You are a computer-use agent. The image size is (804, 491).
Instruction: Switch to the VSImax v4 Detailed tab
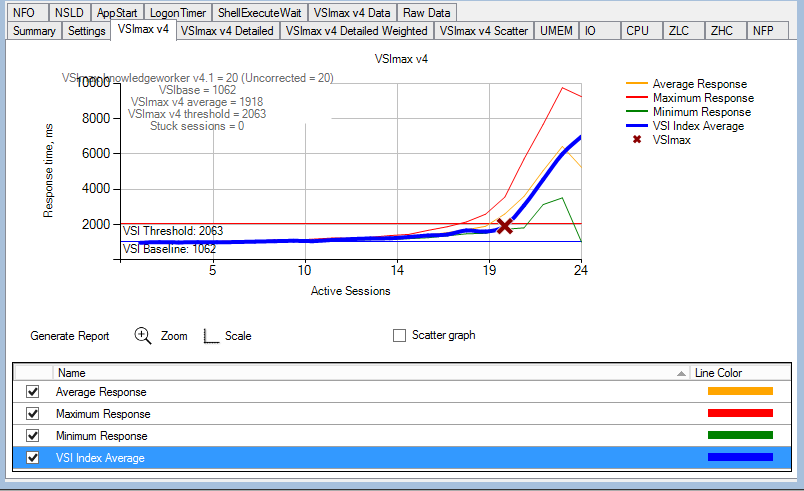click(229, 31)
